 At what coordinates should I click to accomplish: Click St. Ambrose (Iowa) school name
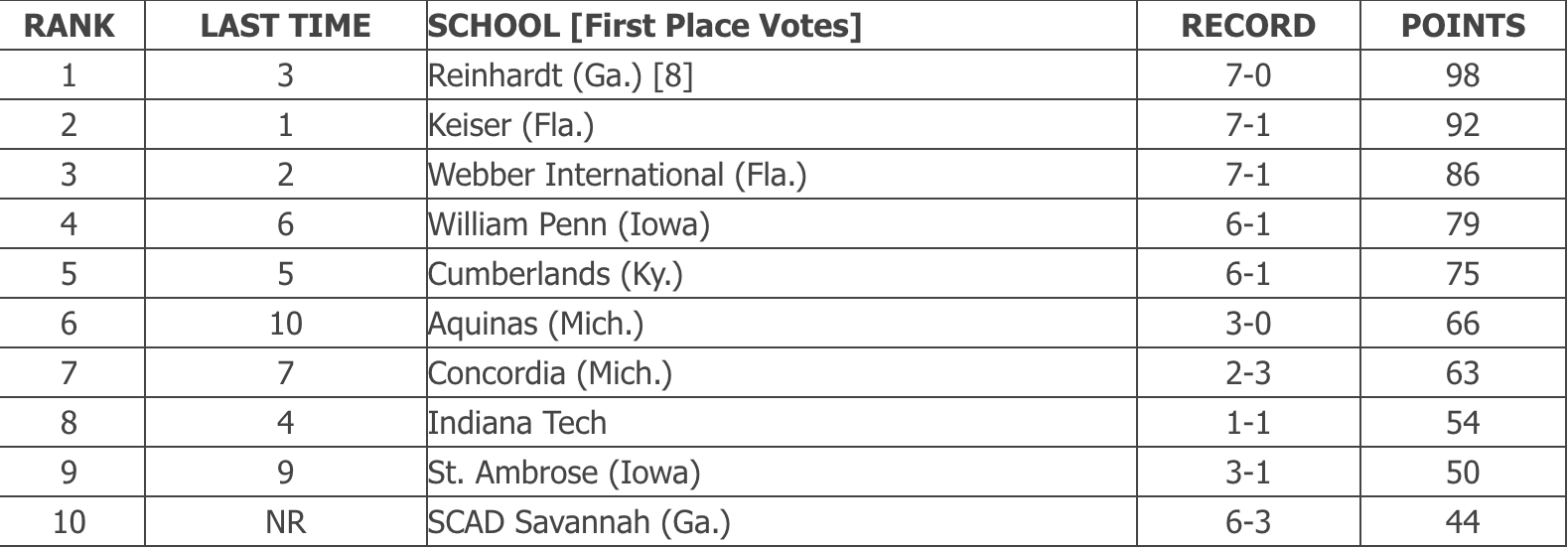(564, 473)
